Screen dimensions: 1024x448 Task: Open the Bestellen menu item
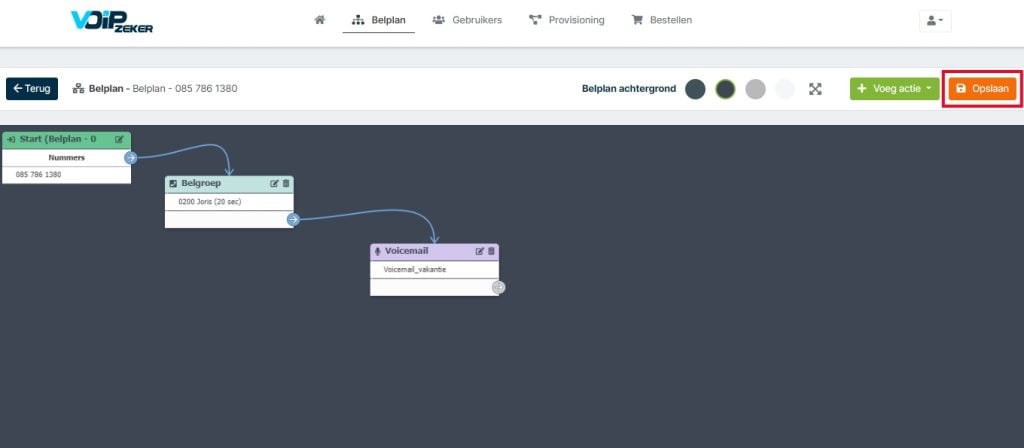click(662, 20)
